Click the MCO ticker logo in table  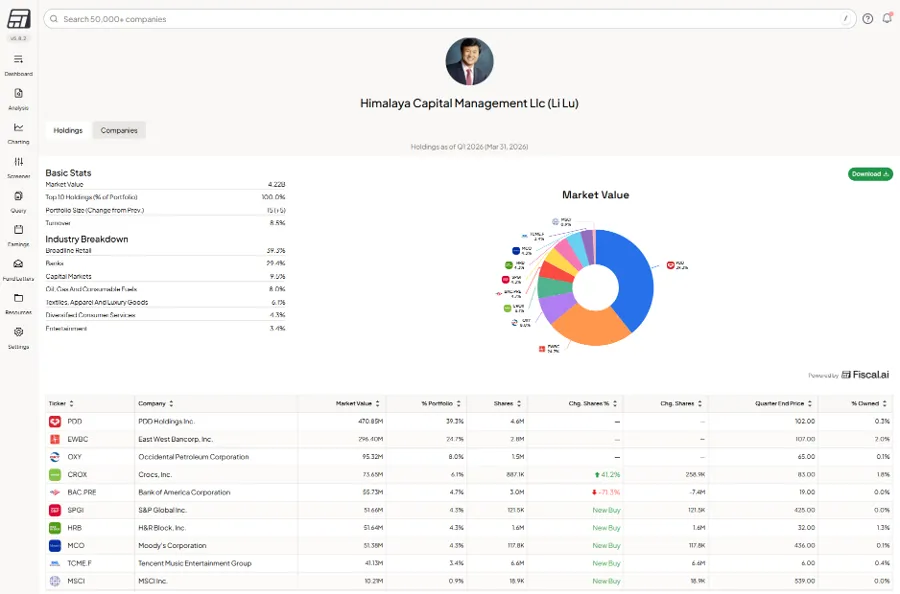tap(55, 546)
